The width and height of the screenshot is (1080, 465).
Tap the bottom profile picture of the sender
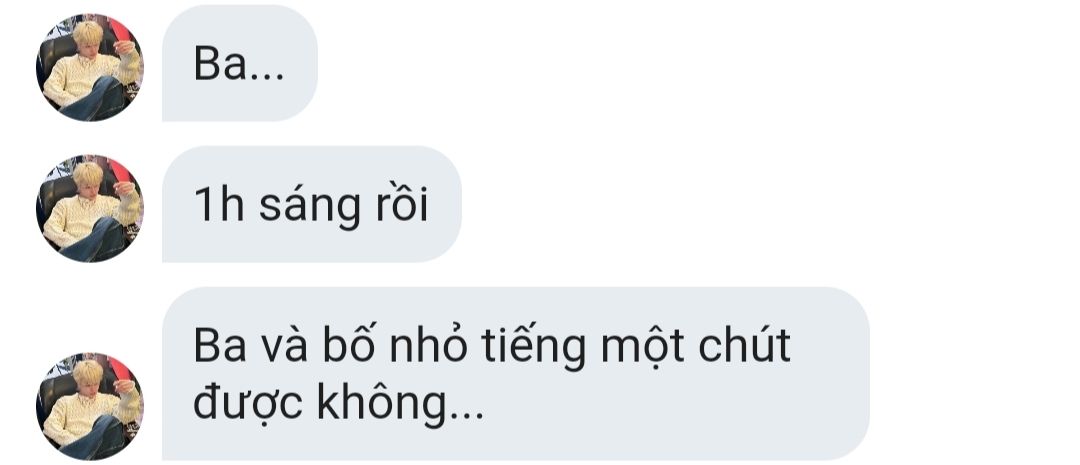click(x=90, y=406)
